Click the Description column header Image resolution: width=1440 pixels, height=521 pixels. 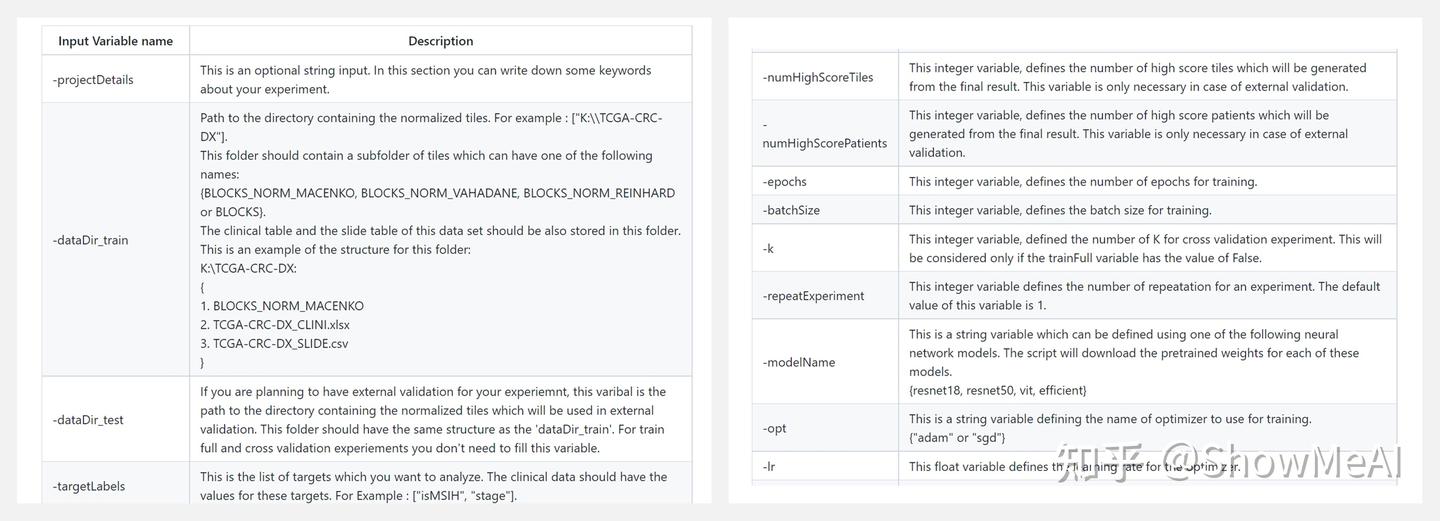coord(440,41)
